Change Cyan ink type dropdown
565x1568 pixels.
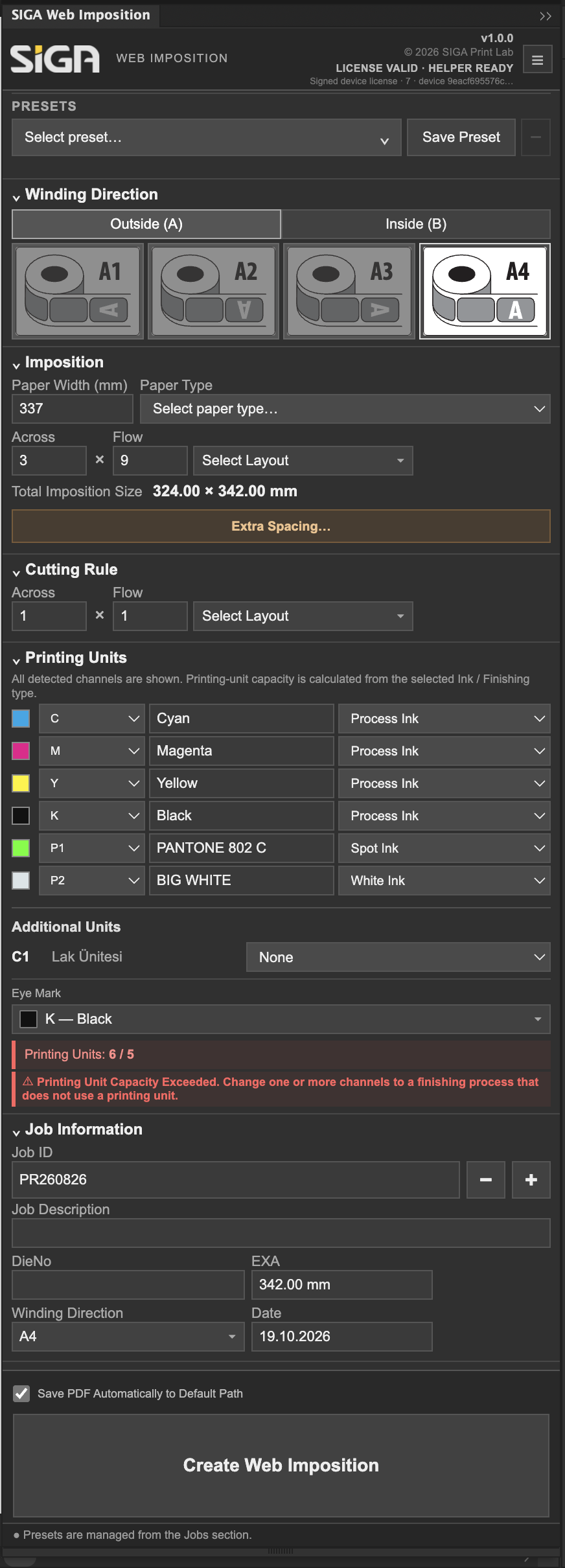pyautogui.click(x=444, y=719)
